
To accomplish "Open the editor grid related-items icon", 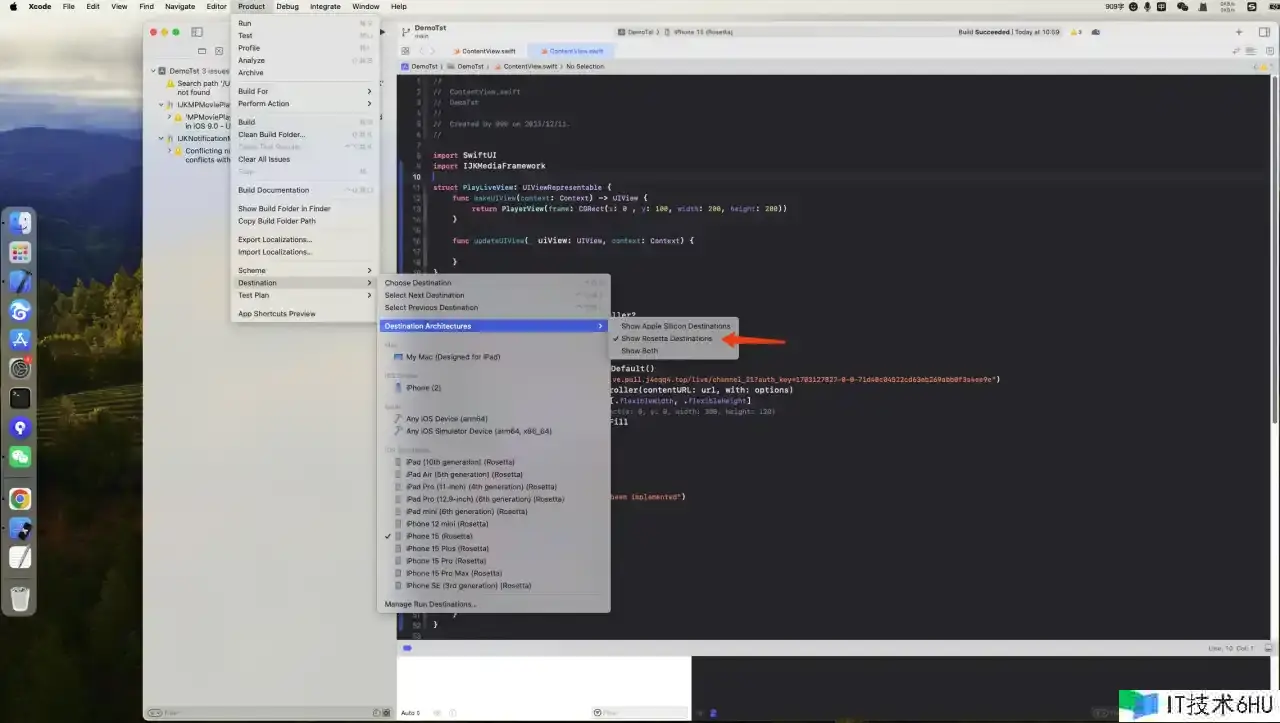I will [x=405, y=51].
